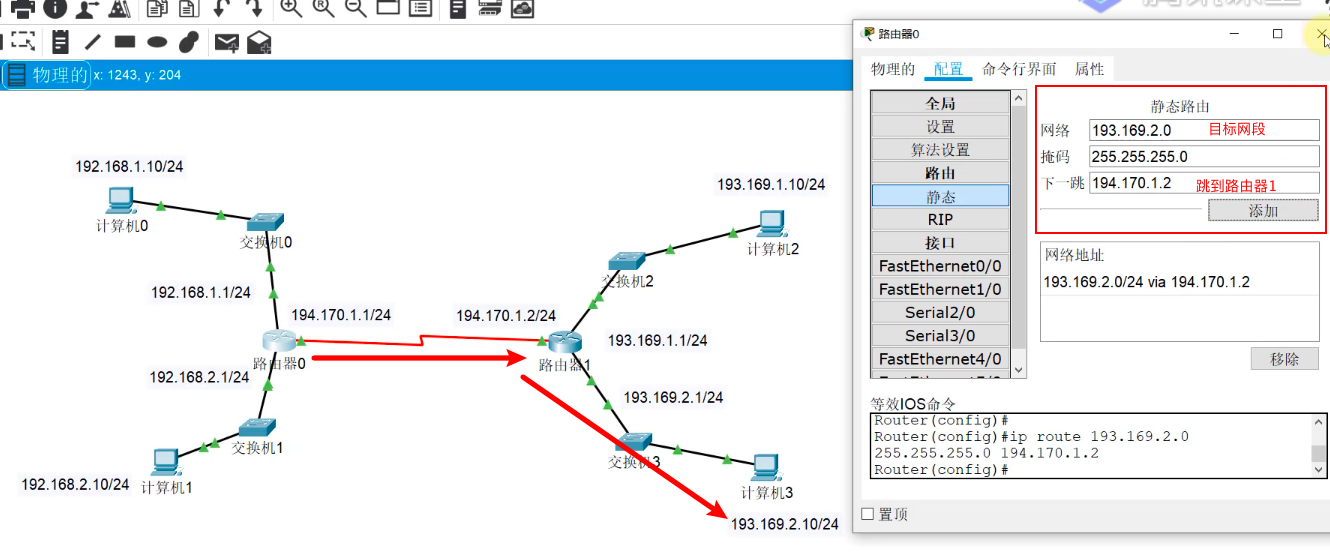Select the 路由器0 router icon

click(281, 342)
